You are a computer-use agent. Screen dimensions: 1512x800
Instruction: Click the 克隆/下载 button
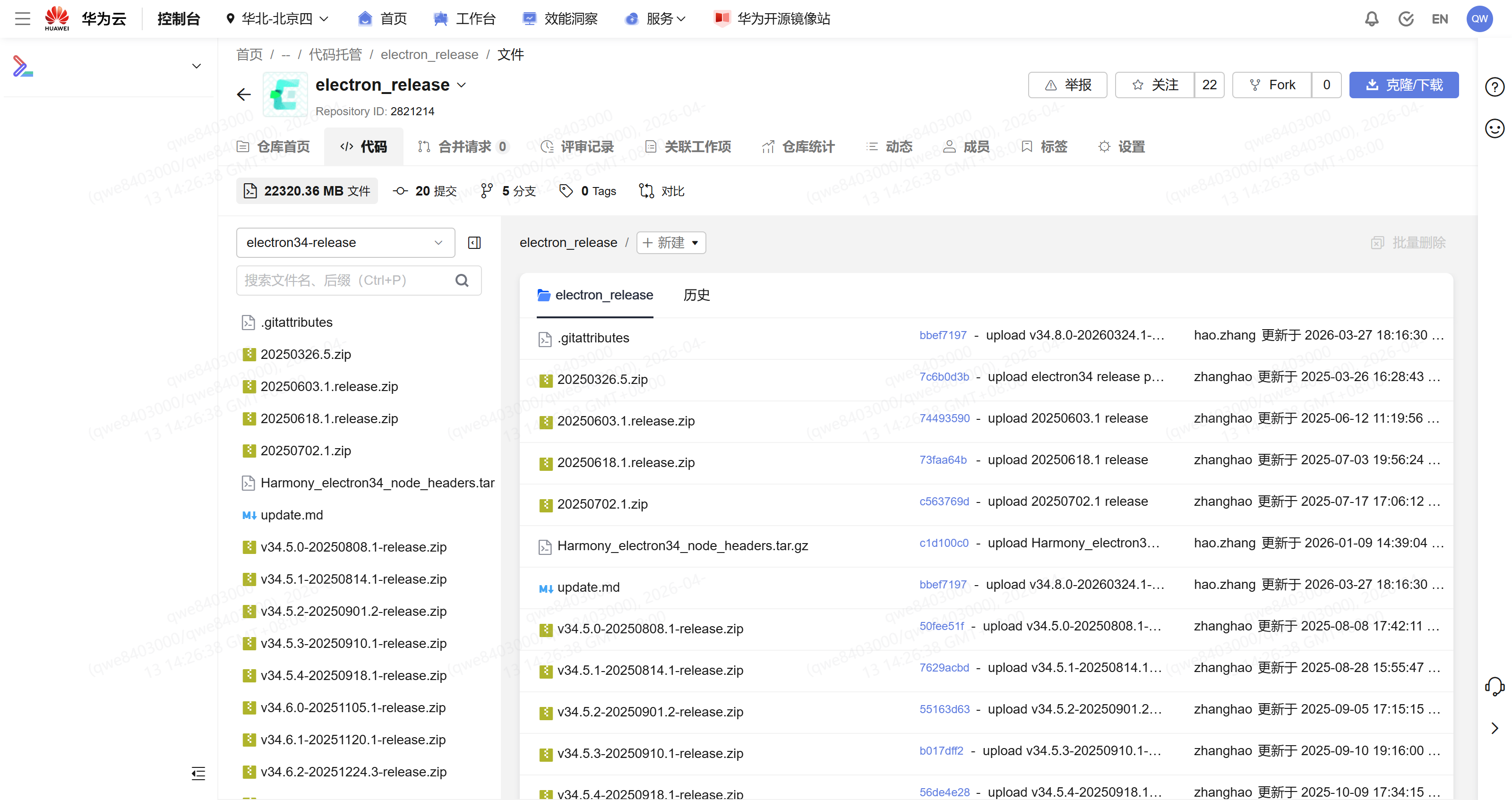click(1403, 85)
